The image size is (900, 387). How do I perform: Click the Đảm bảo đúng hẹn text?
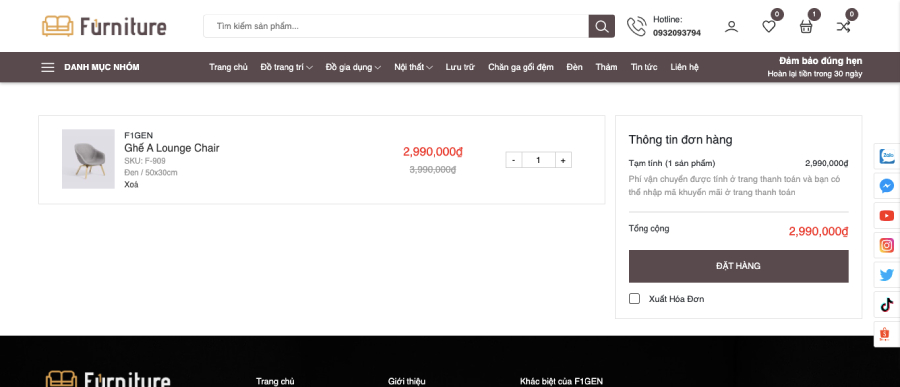(x=820, y=61)
